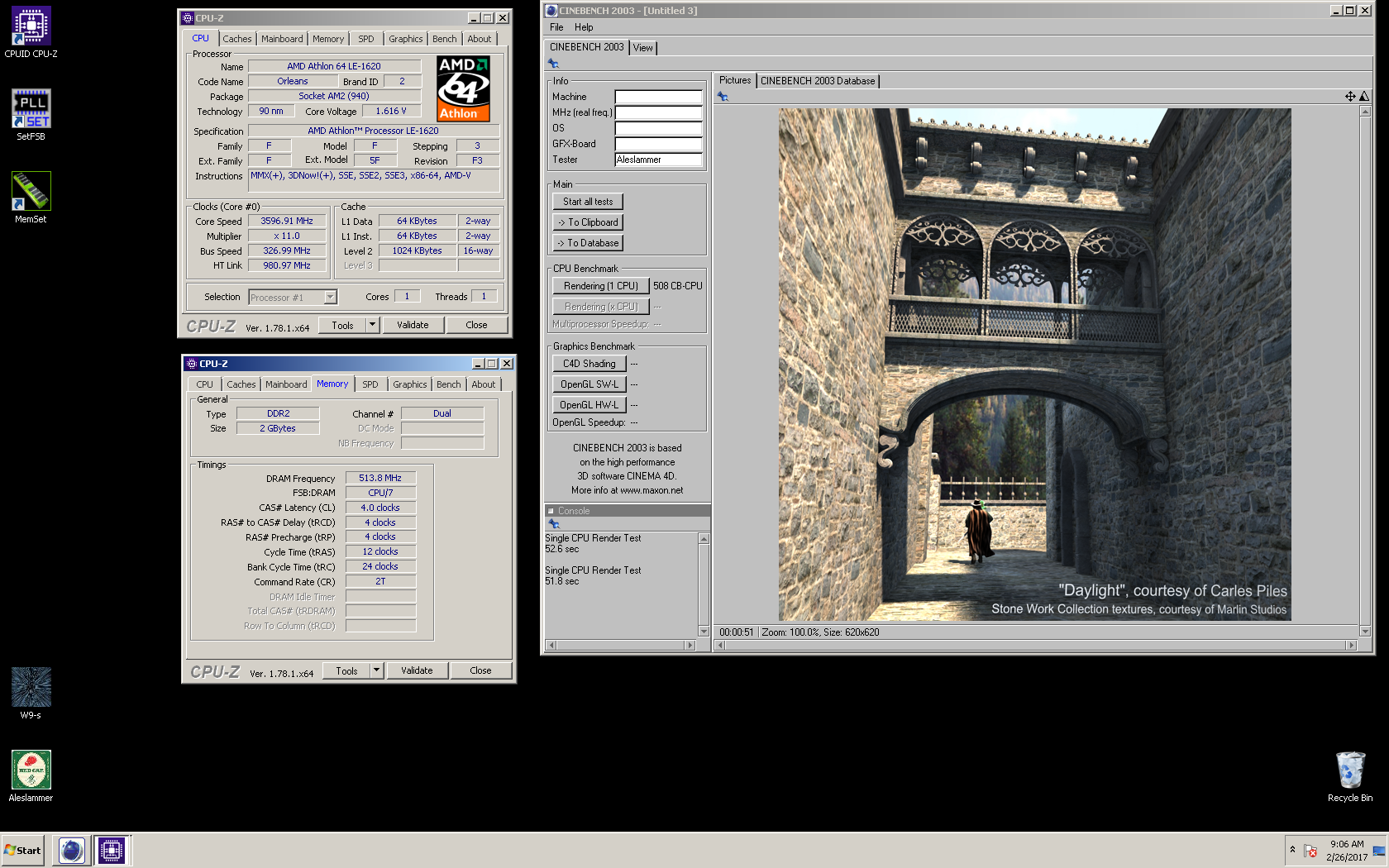This screenshot has width=1389, height=868.
Task: Click the network tray icon
Action: click(x=1378, y=851)
